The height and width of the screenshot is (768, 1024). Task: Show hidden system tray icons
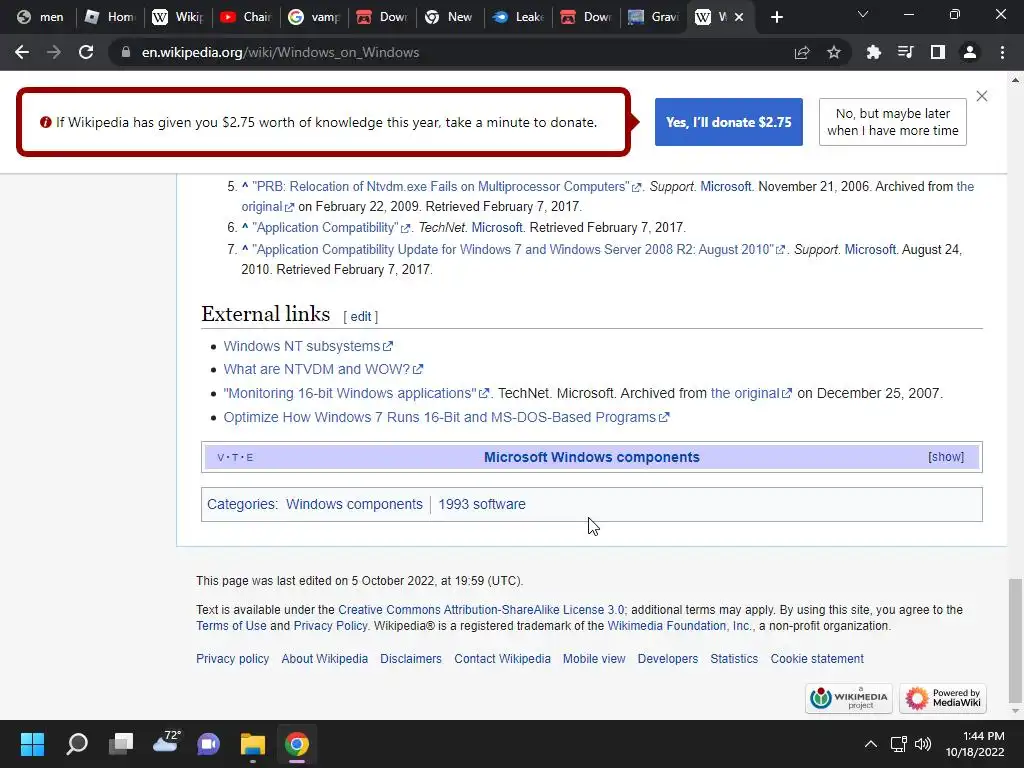(871, 744)
